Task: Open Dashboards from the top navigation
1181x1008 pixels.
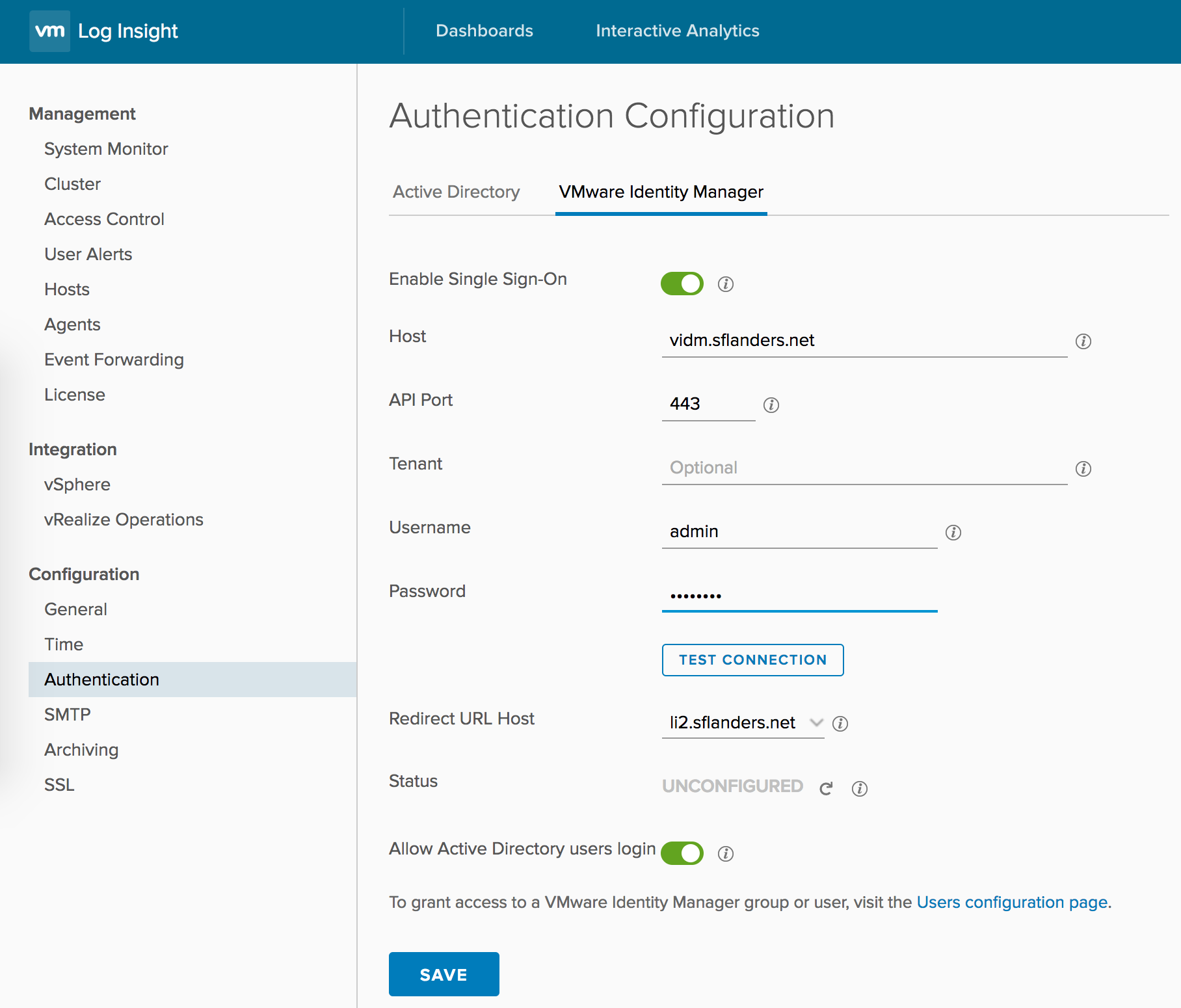Action: point(484,31)
